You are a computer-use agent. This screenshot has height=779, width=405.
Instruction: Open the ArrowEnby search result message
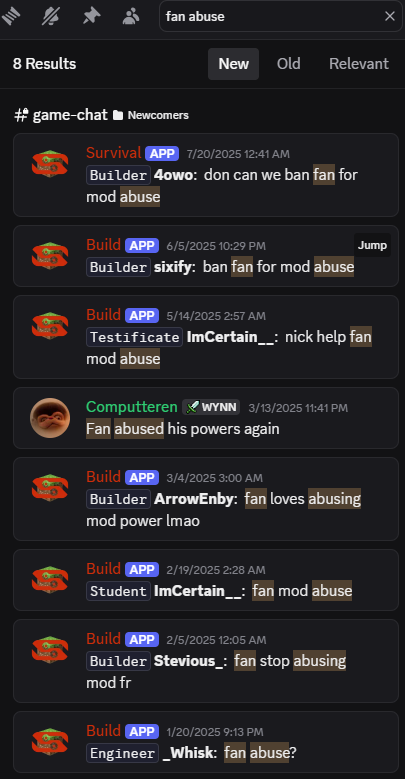coord(206,499)
